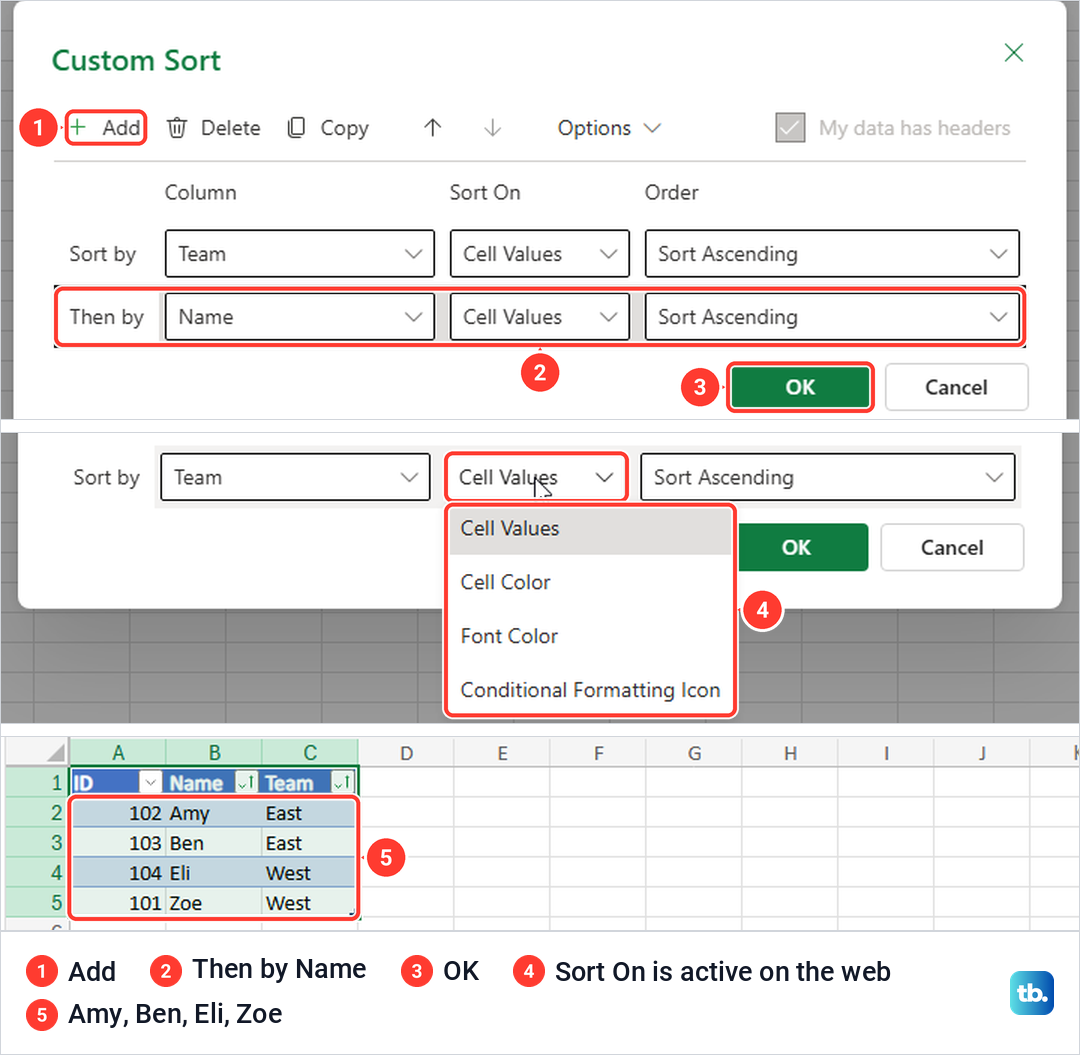Click cell containing Amy
The height and width of the screenshot is (1055, 1080).
(214, 813)
